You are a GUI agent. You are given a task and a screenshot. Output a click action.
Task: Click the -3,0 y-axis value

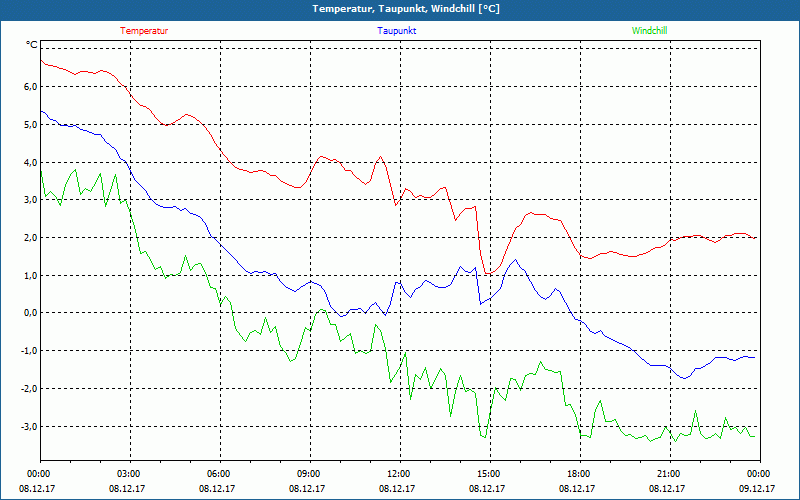tap(29, 426)
